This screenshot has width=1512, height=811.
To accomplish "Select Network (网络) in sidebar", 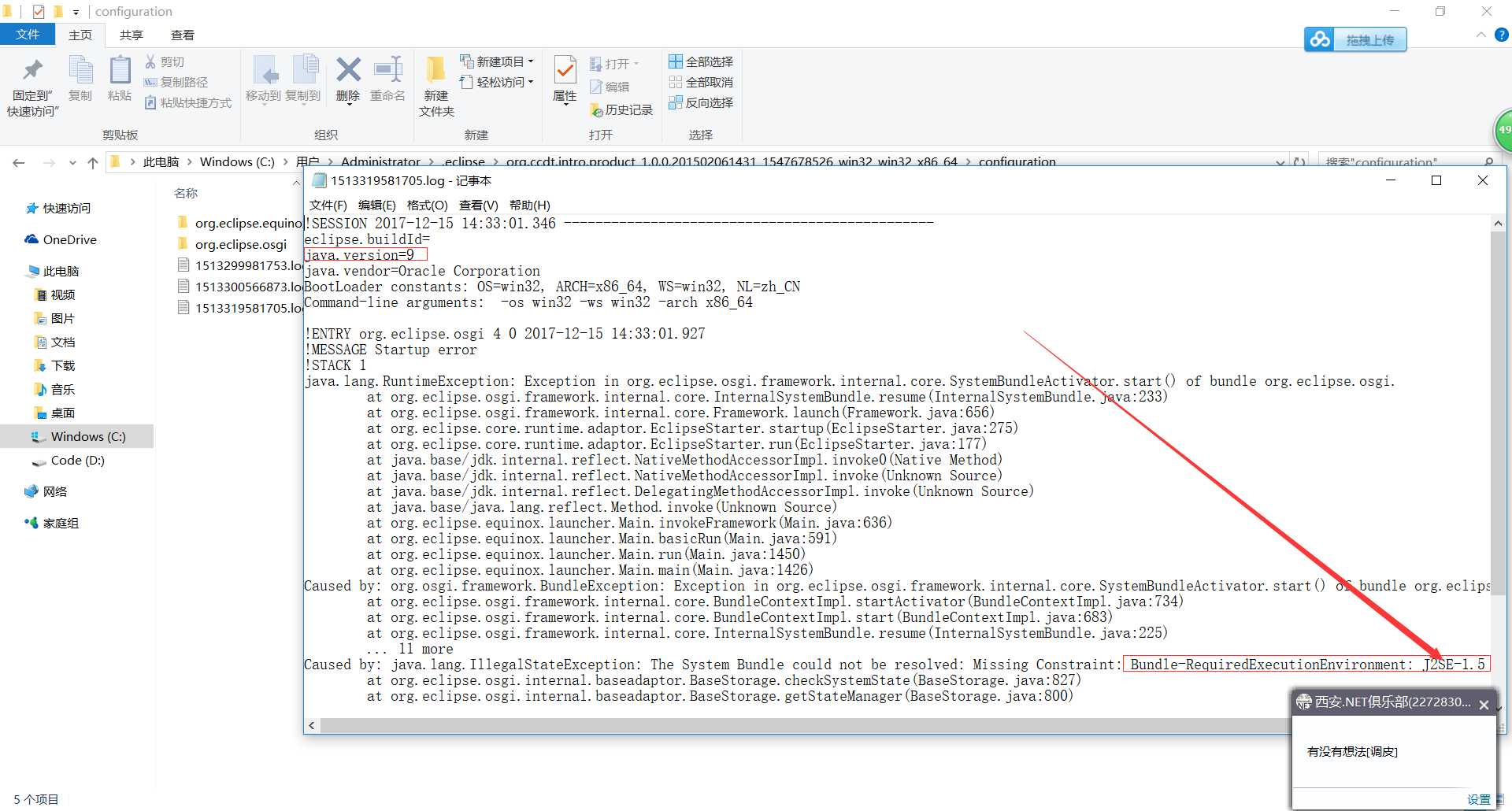I will [46, 491].
